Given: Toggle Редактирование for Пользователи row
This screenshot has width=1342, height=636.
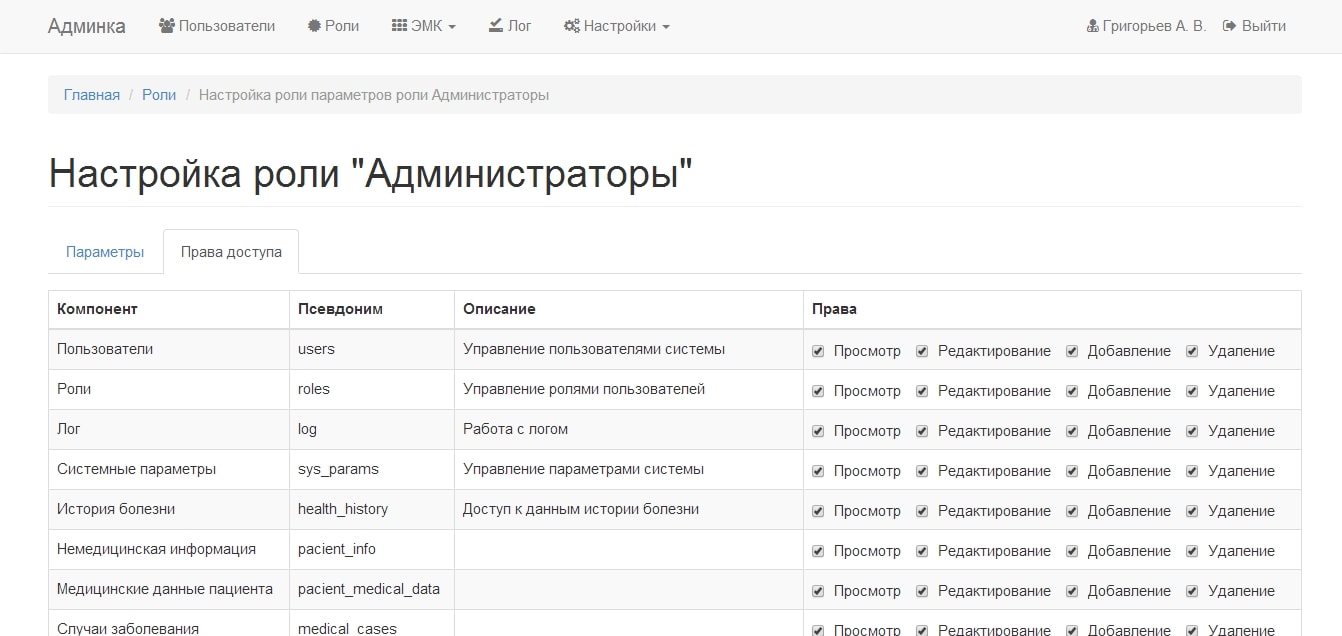Looking at the screenshot, I should coord(922,351).
